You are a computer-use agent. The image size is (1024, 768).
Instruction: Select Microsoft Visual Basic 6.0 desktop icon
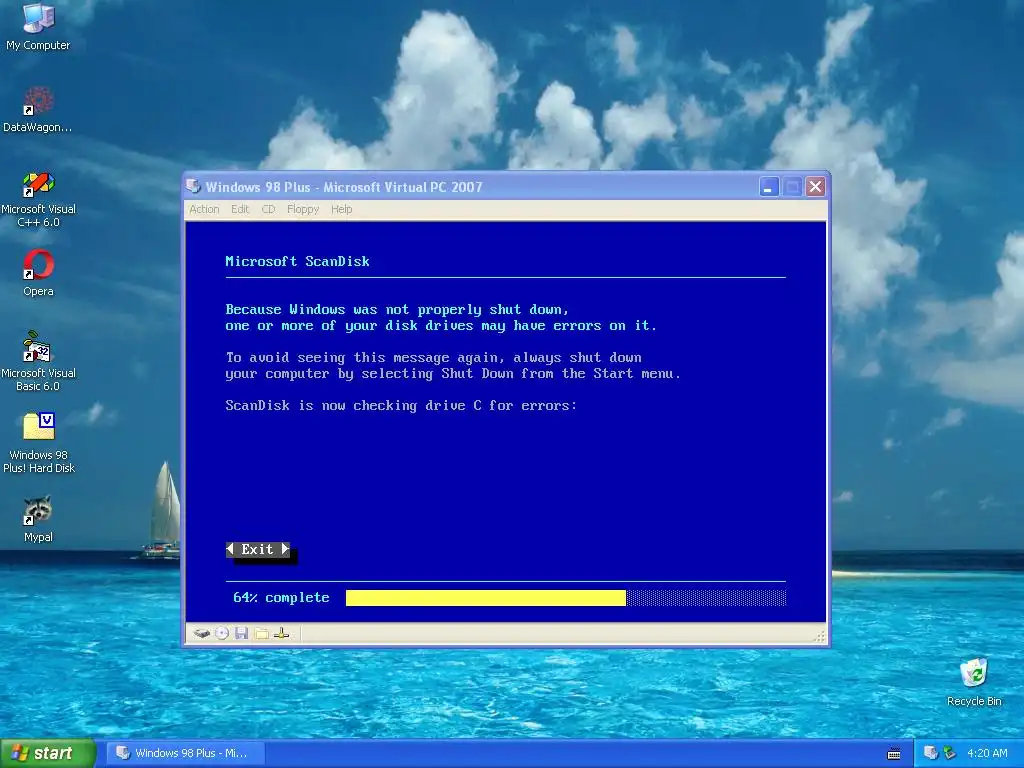coord(38,361)
